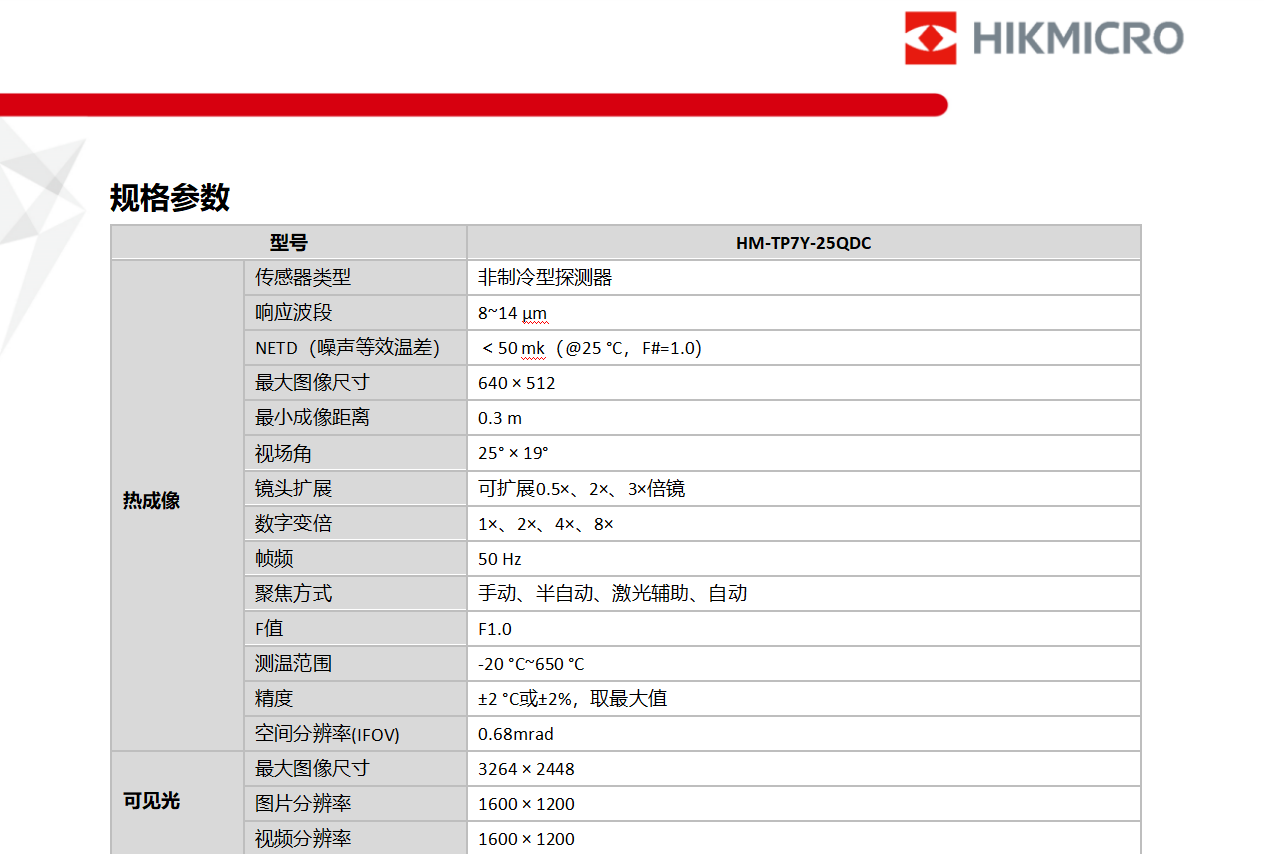Click the ±2 °C或±2%，取最大值 value

click(x=573, y=698)
